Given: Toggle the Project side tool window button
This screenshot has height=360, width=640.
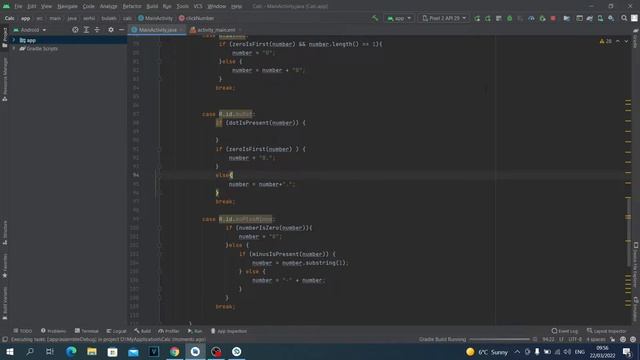Looking at the screenshot, I should point(4,38).
